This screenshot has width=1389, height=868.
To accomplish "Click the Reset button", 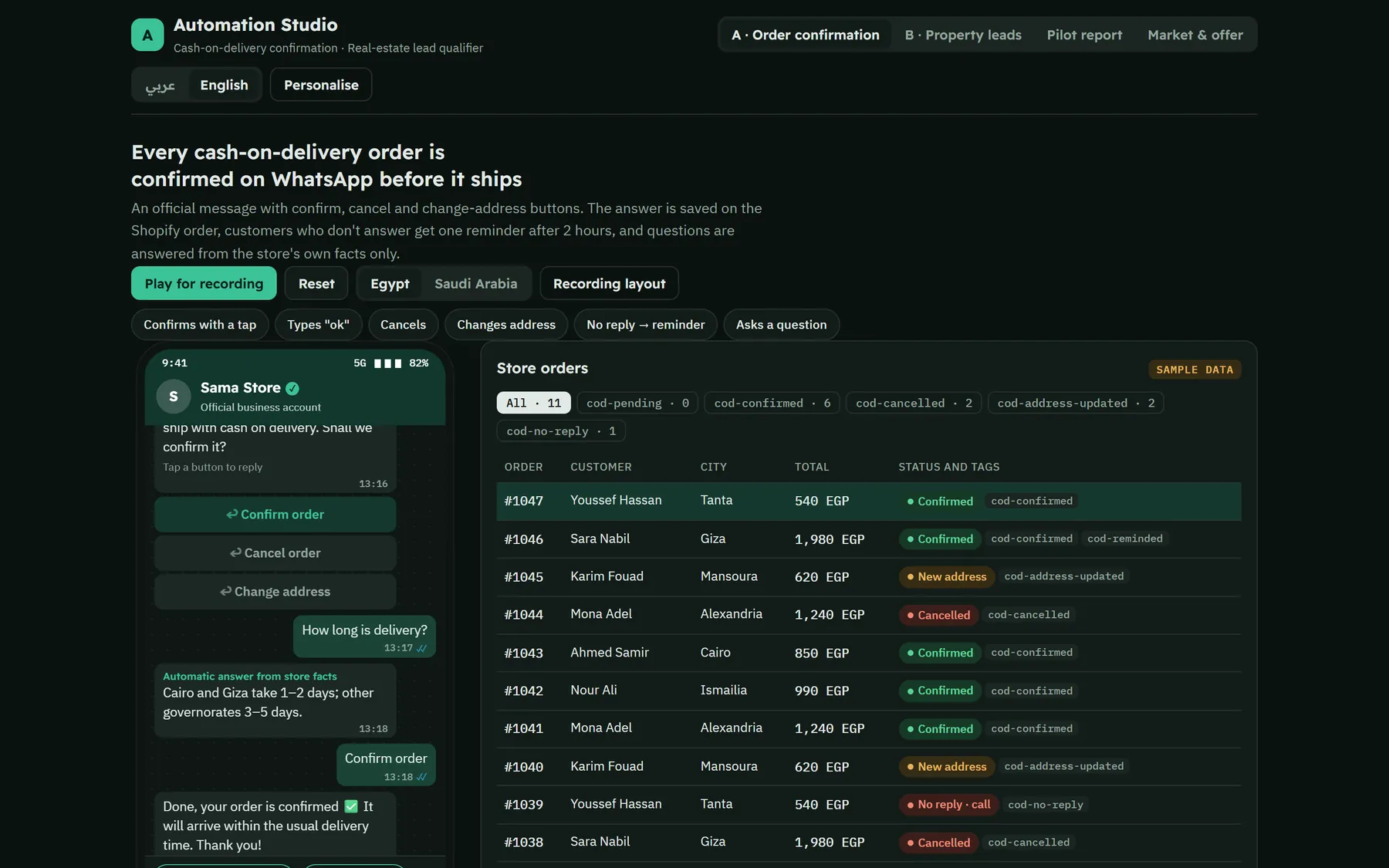I will 316,284.
